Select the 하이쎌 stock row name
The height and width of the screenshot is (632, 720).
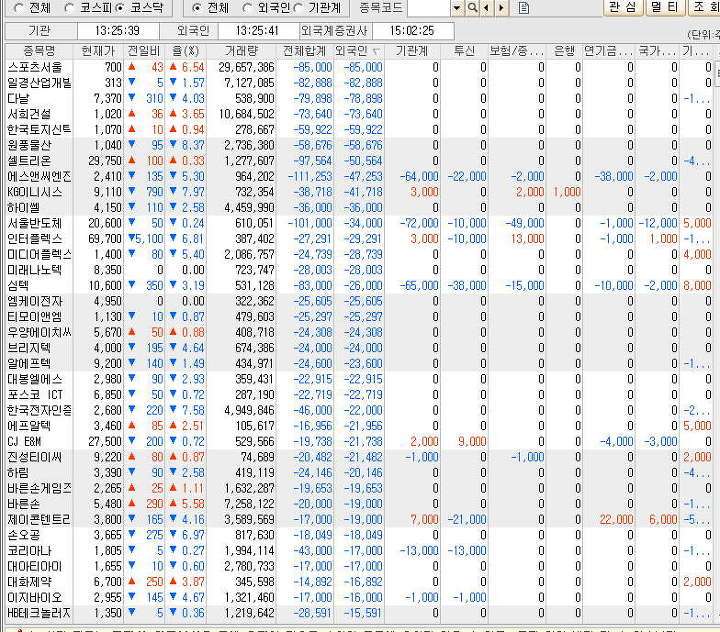click(23, 208)
